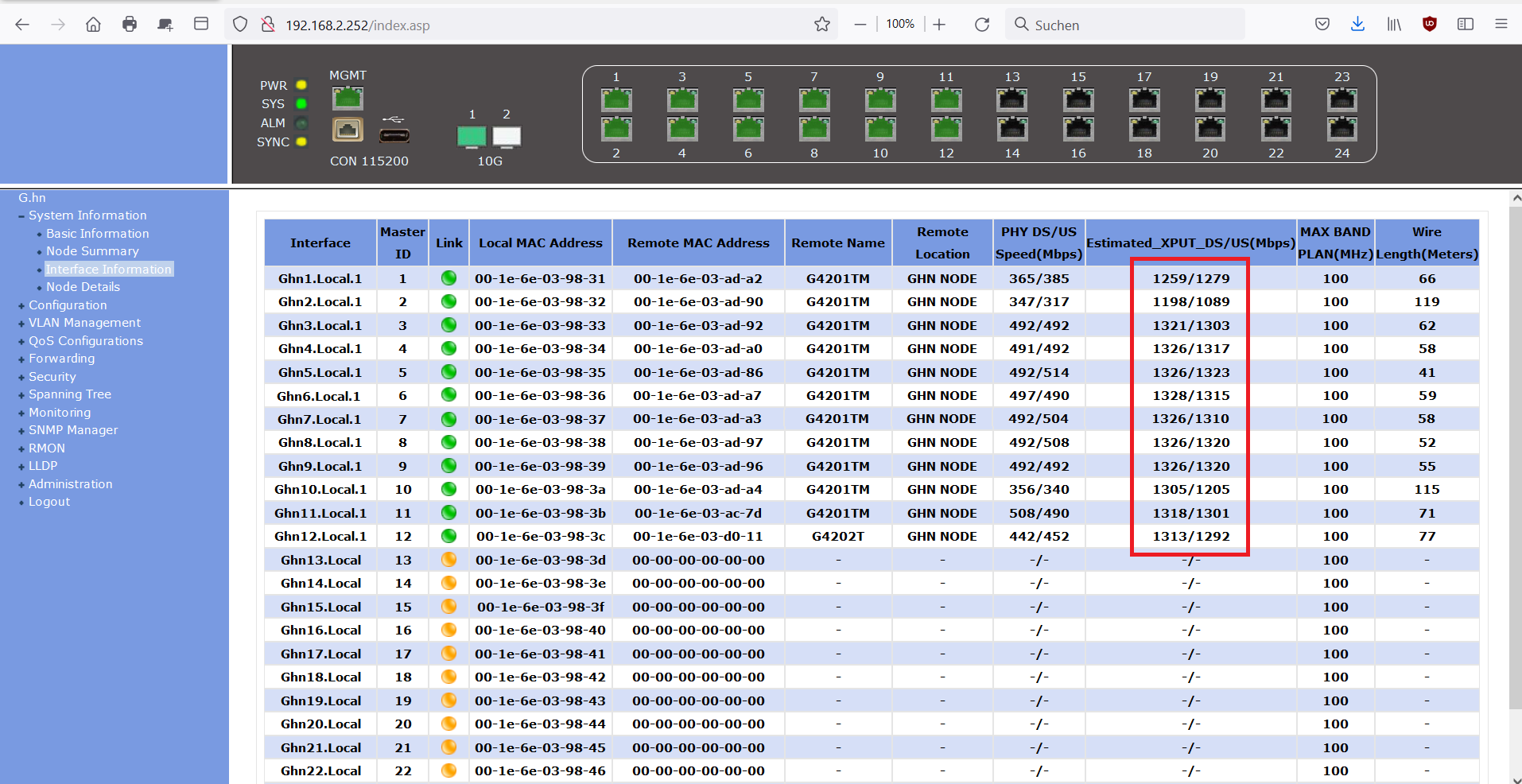Open Node Details page
This screenshot has width=1522, height=784.
(83, 287)
